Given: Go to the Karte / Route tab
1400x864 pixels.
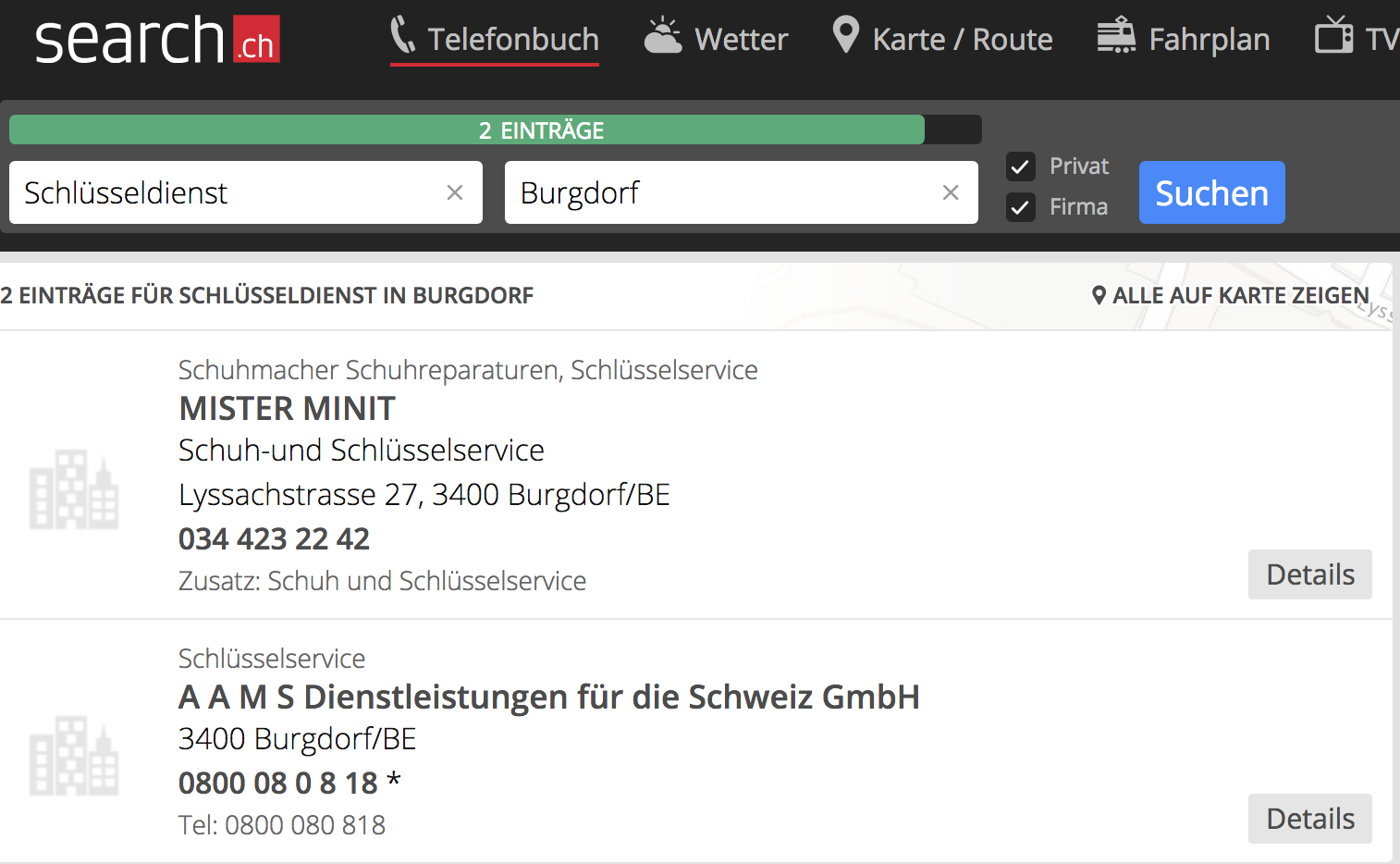Looking at the screenshot, I should pyautogui.click(x=942, y=39).
